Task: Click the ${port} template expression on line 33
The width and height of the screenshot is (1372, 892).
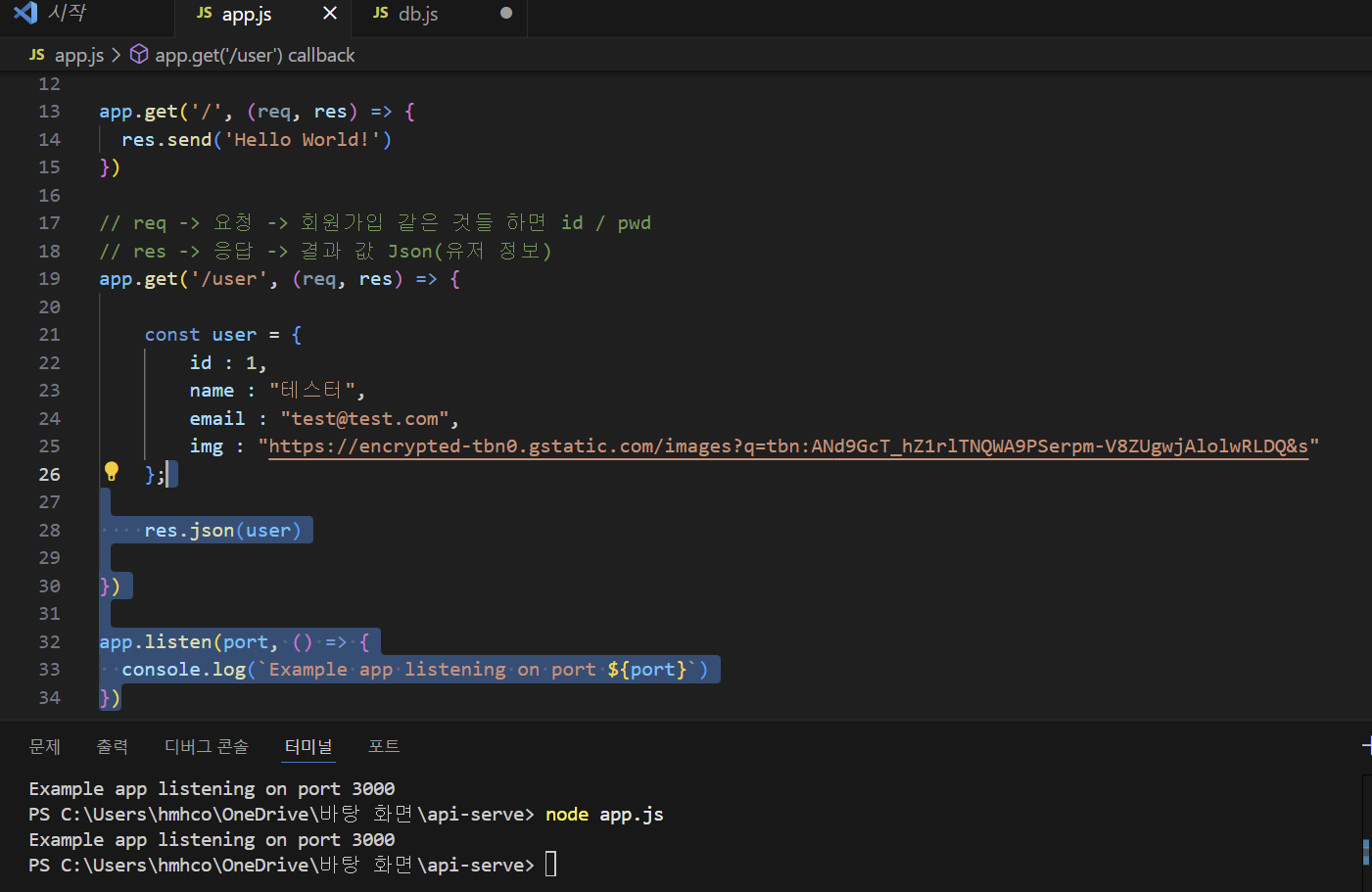Action: [647, 670]
